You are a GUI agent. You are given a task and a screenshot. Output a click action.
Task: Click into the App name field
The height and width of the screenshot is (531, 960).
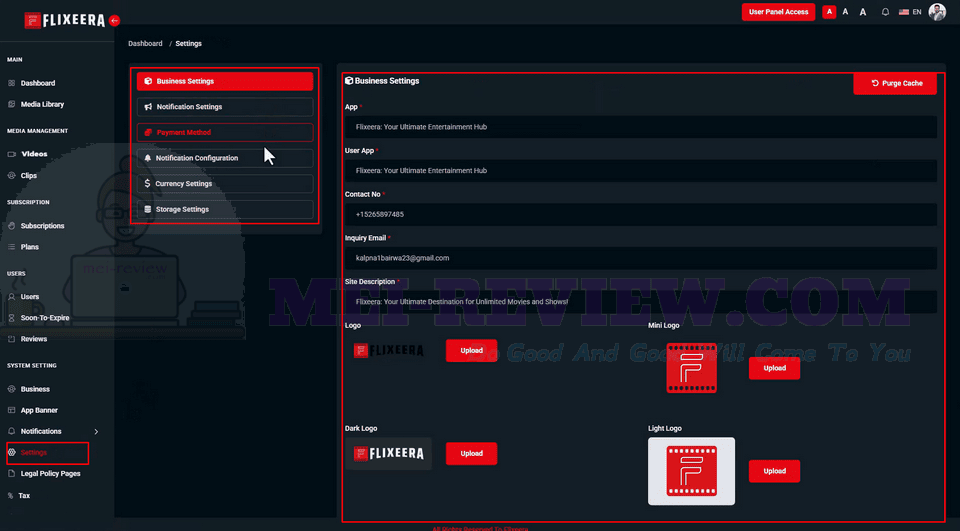[640, 127]
